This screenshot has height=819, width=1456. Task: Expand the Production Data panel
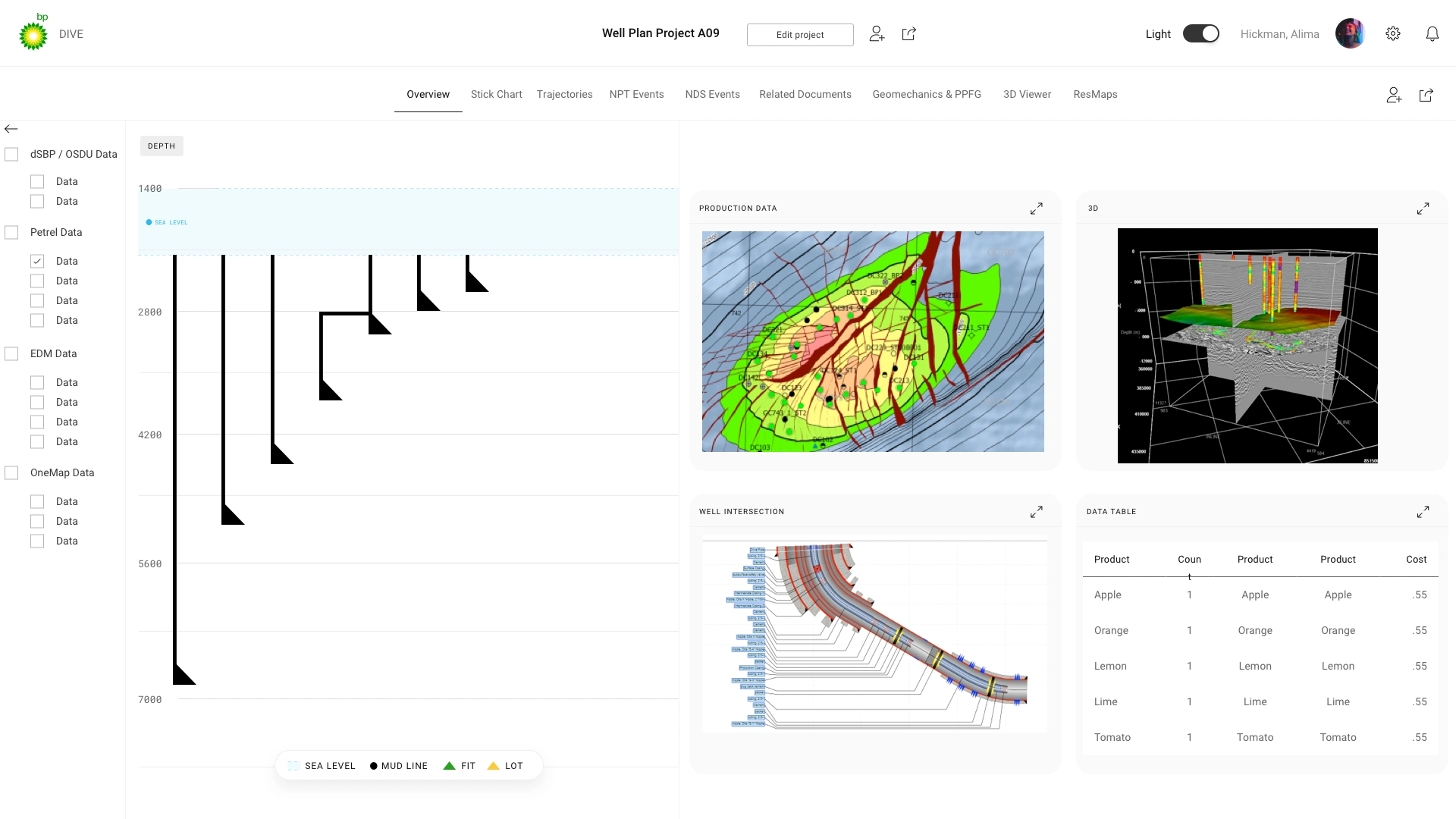(1036, 209)
